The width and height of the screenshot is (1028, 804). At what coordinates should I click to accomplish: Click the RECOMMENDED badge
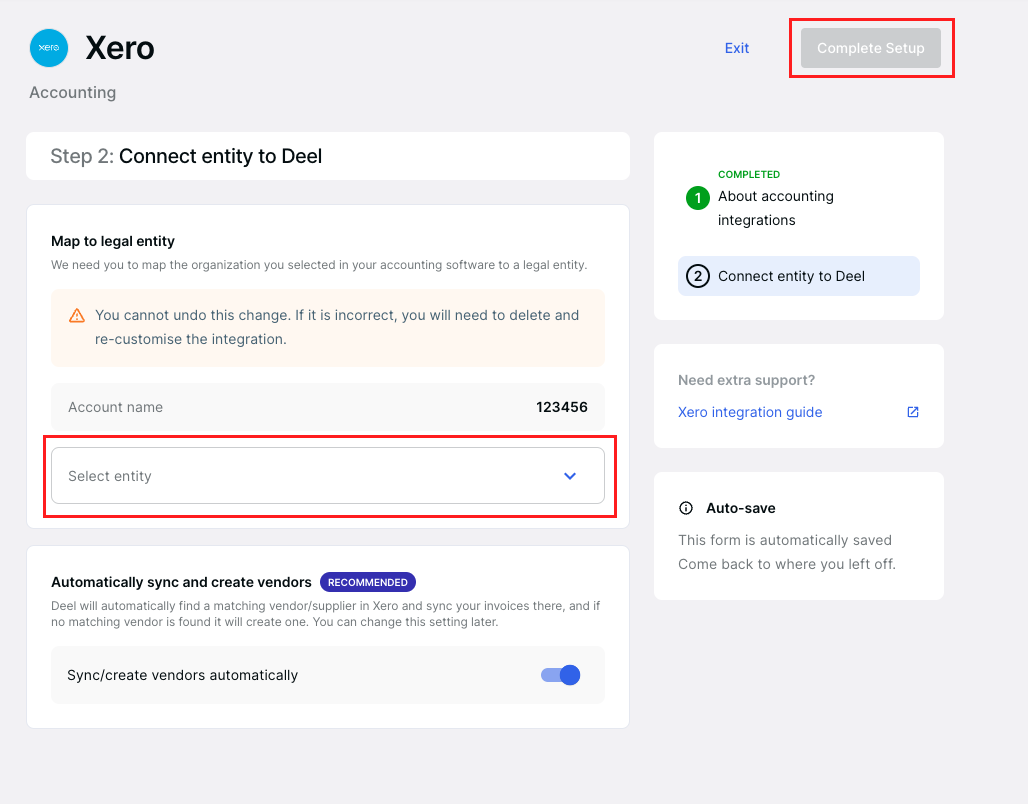pos(368,582)
